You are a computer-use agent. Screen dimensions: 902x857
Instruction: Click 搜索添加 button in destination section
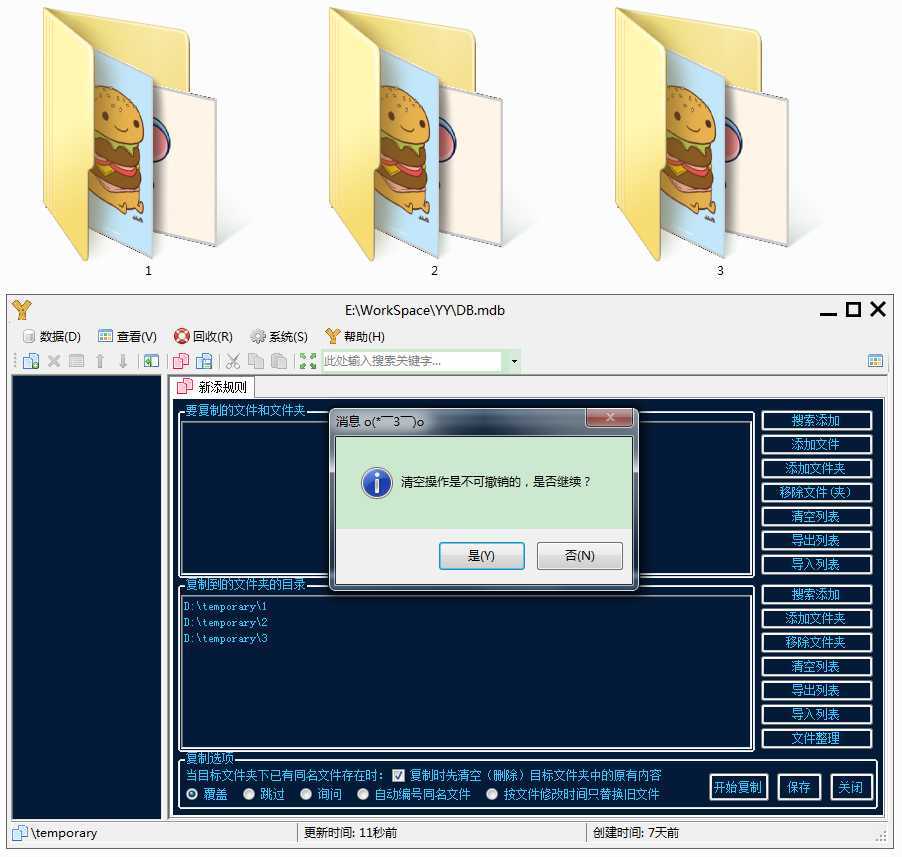816,594
